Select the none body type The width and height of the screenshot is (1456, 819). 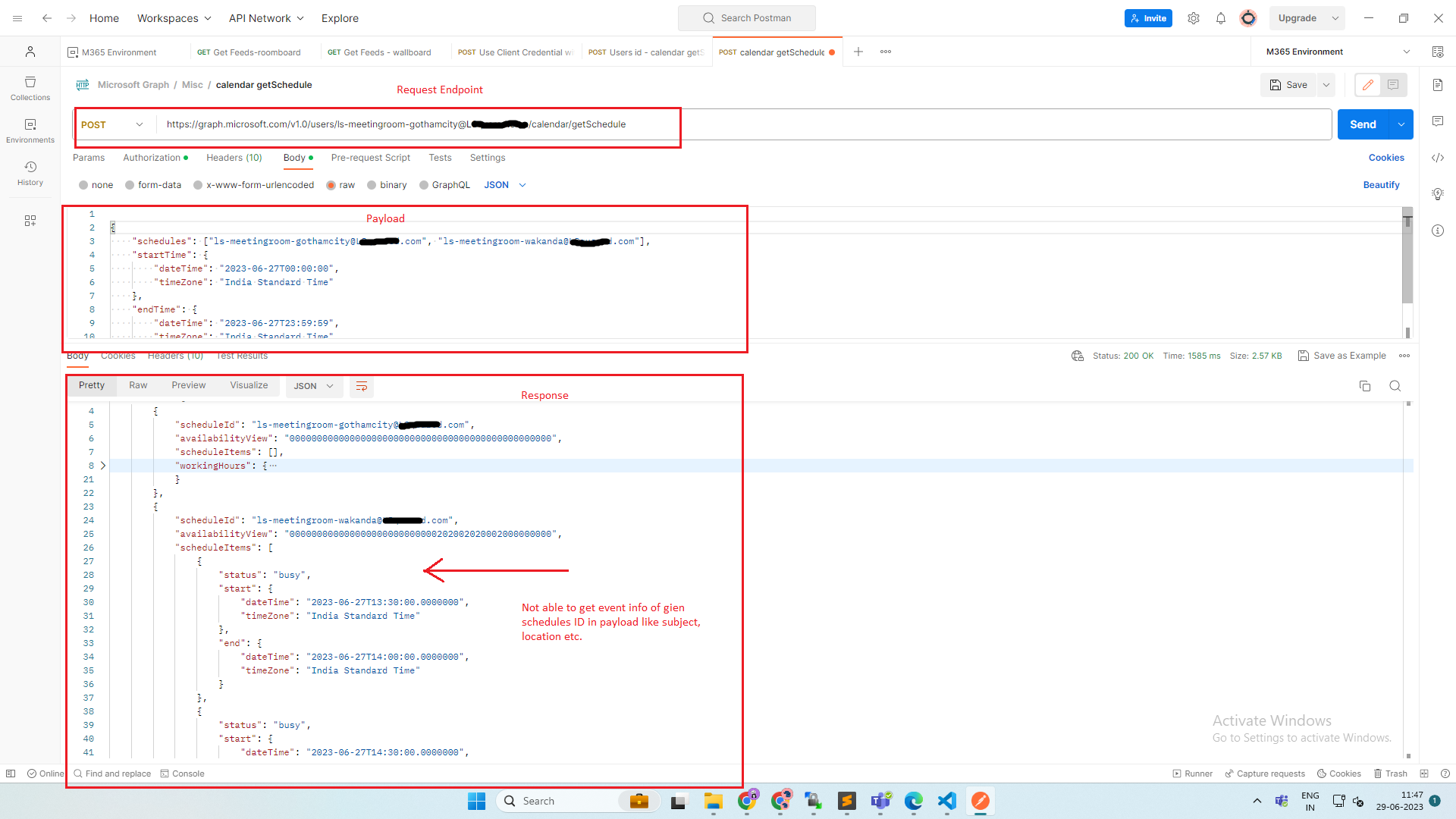(x=96, y=185)
